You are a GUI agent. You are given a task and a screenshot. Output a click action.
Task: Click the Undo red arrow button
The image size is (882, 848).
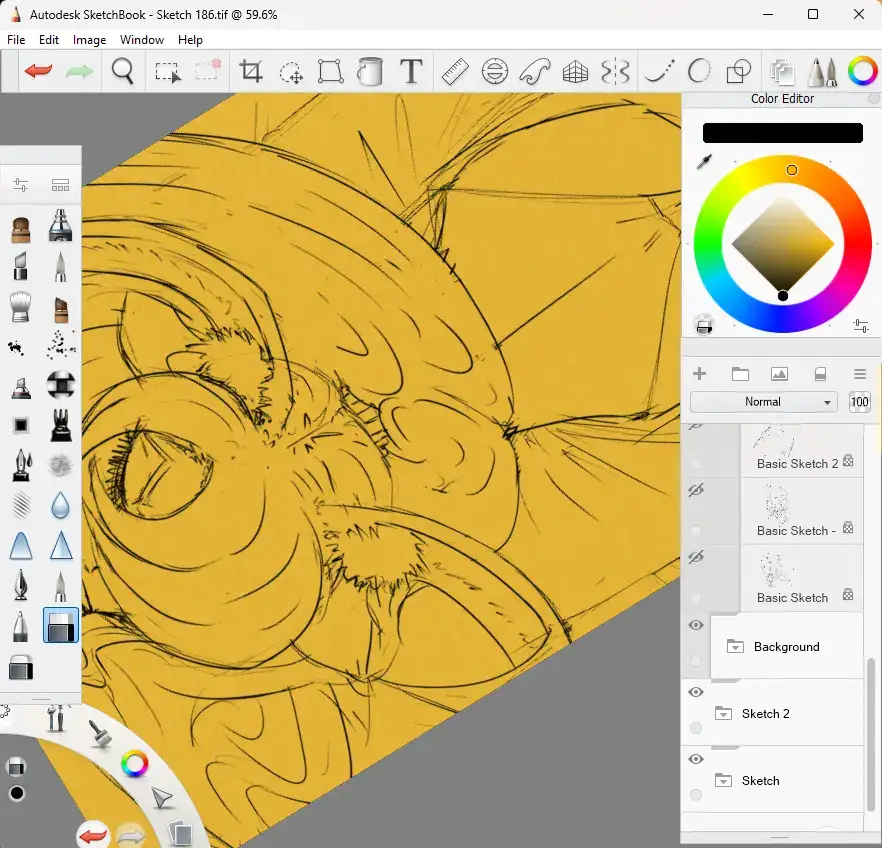[x=39, y=72]
